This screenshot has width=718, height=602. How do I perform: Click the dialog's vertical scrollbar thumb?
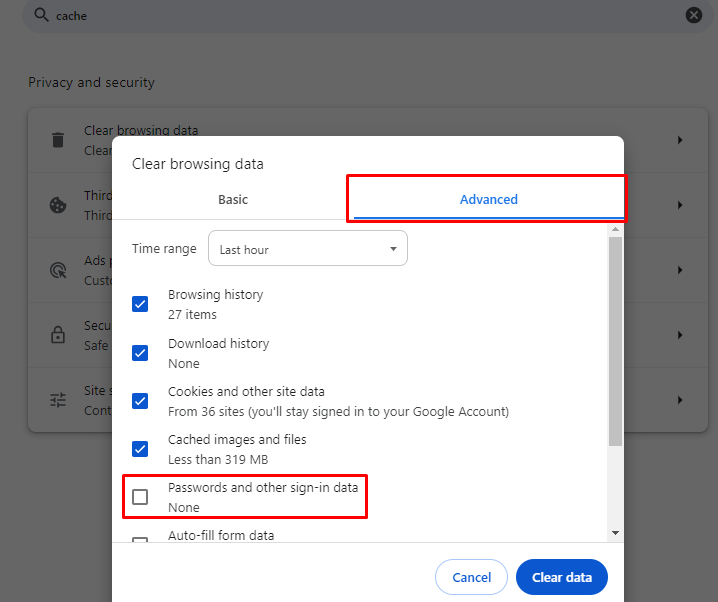tap(615, 340)
